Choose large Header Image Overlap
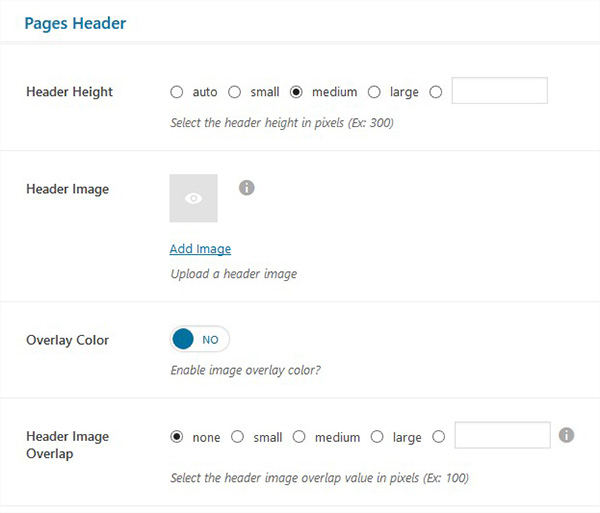This screenshot has width=600, height=513. tap(377, 437)
